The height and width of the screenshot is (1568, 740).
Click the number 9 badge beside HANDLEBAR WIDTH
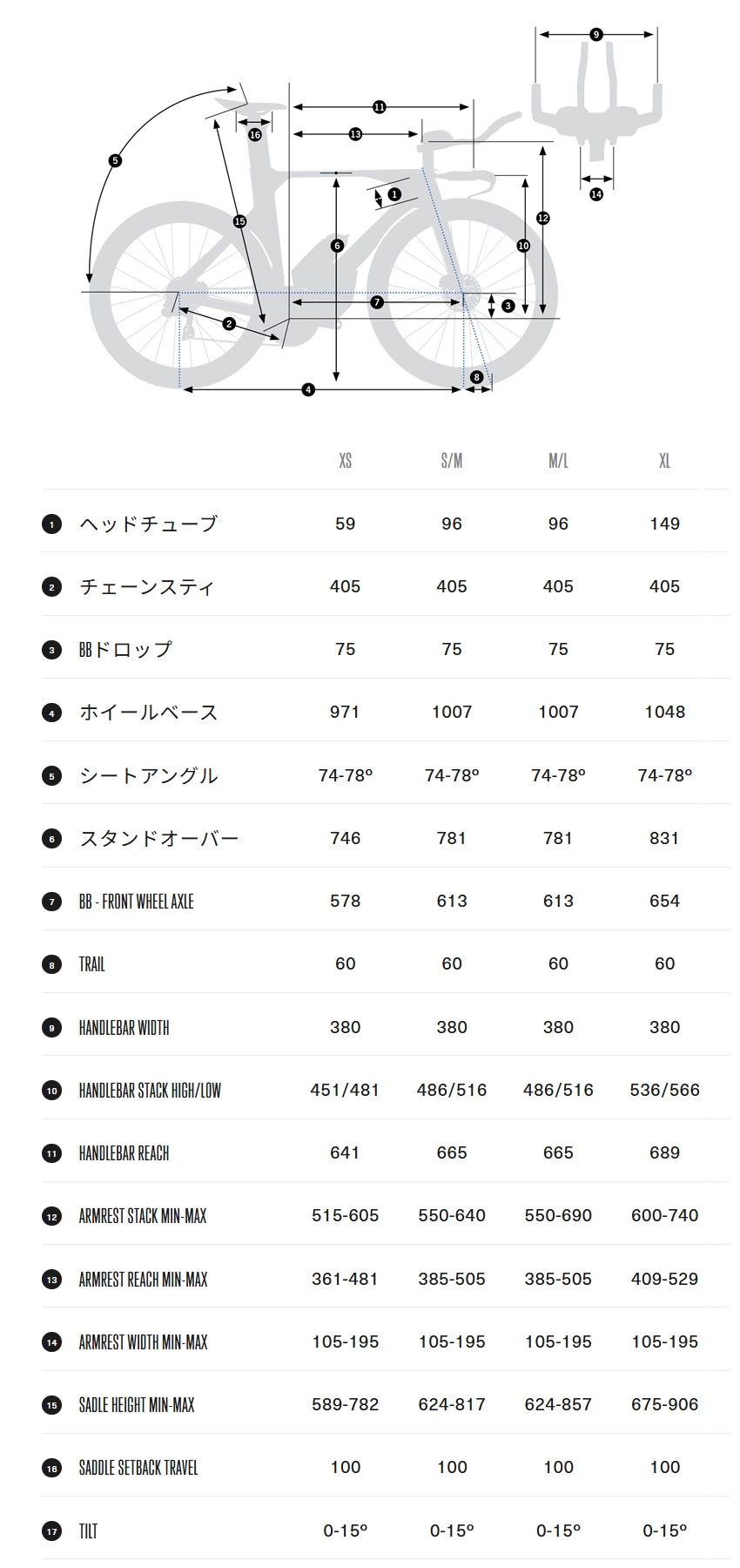51,1028
